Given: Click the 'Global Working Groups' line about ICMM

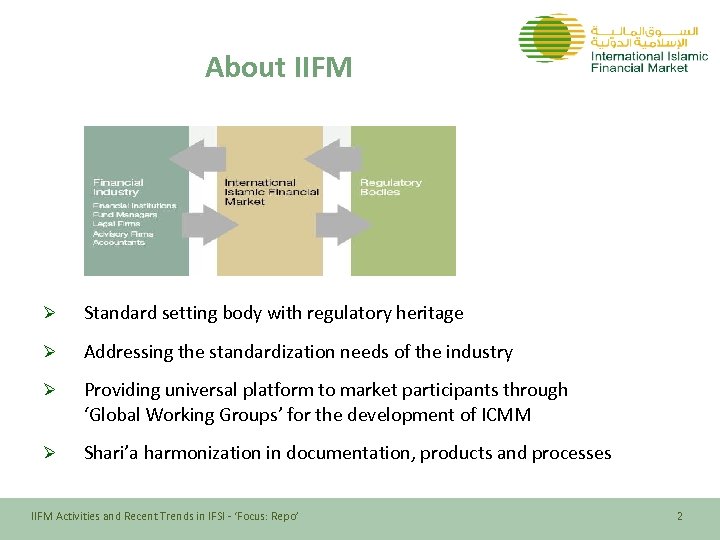Looking at the screenshot, I should pyautogui.click(x=308, y=415).
